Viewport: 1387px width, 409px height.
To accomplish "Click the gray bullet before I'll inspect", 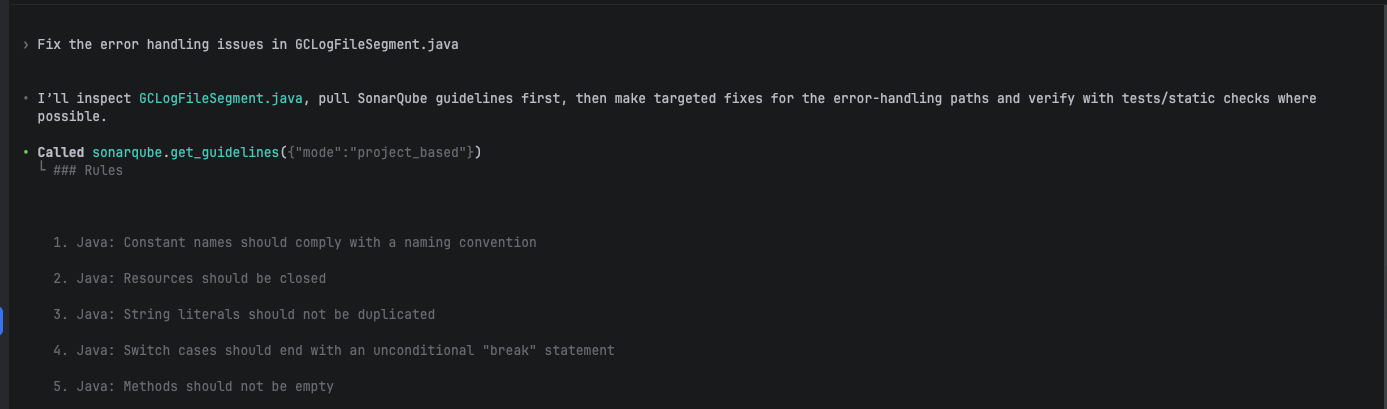I will [x=25, y=99].
